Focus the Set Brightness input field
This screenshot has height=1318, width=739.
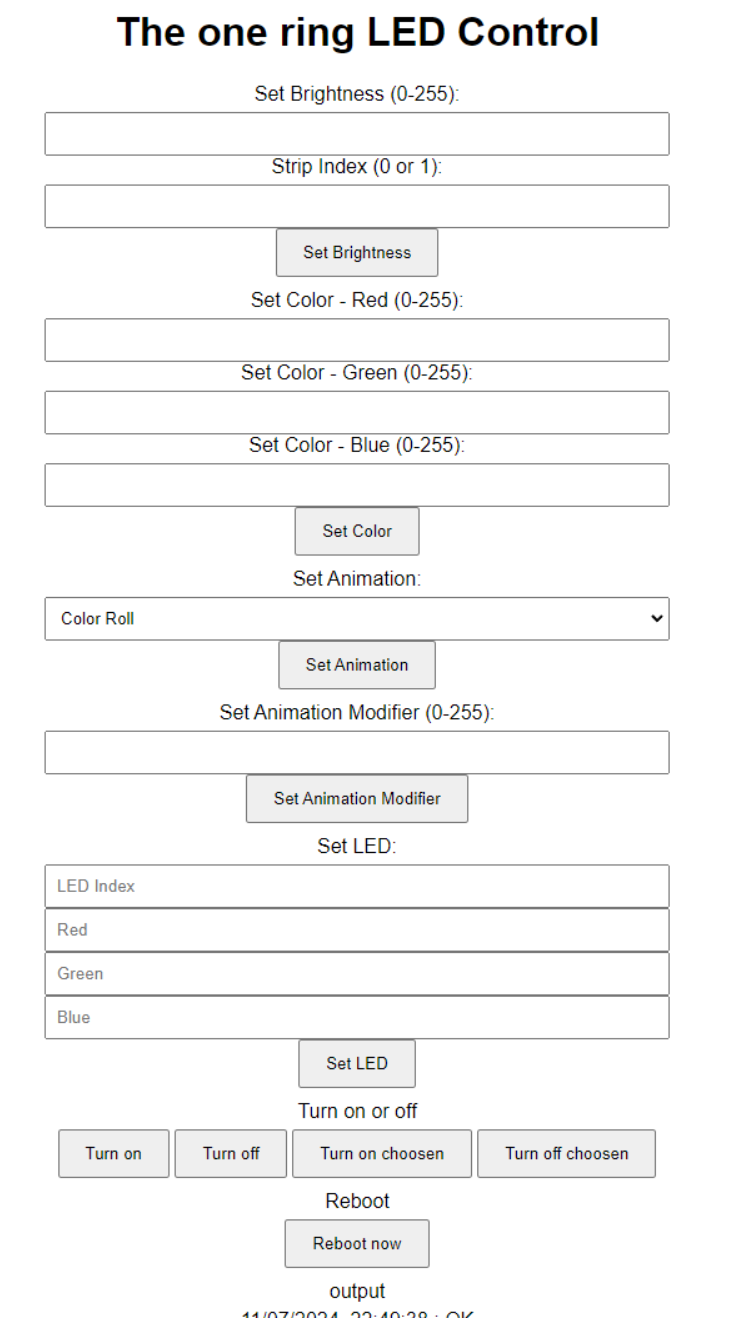coord(357,134)
